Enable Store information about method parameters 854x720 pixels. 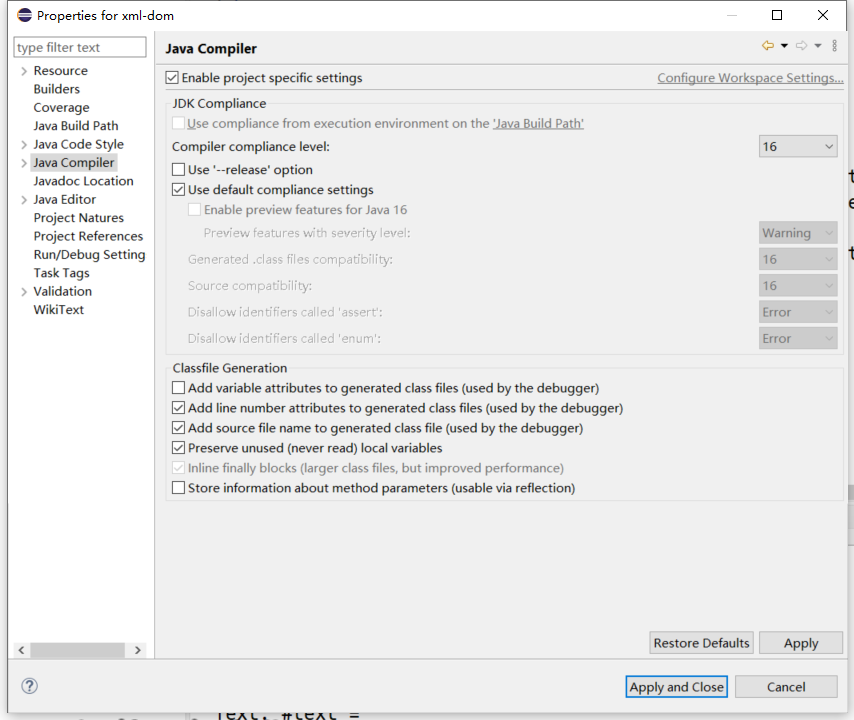click(179, 487)
